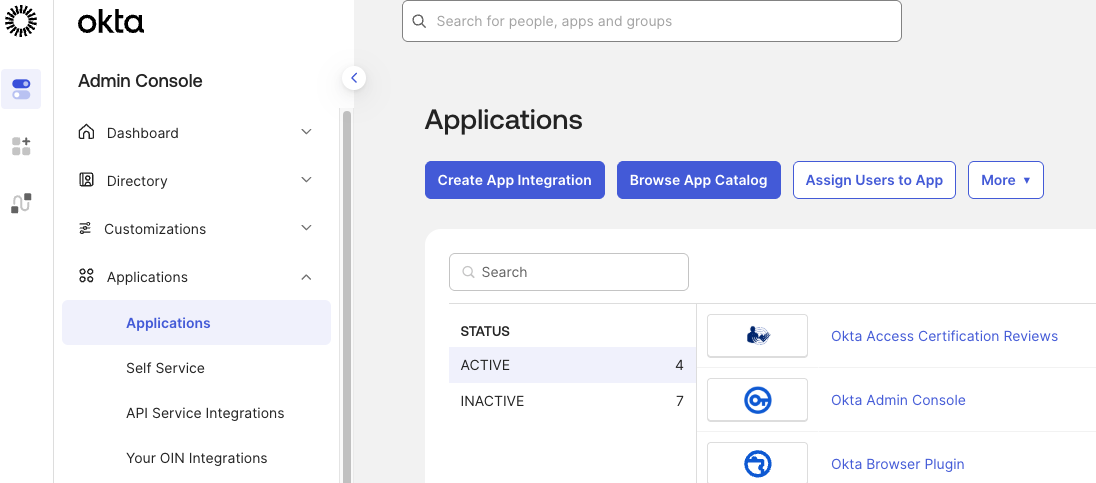Click the Directory contact icon
Screen dimensions: 1096x483
pyautogui.click(x=86, y=180)
